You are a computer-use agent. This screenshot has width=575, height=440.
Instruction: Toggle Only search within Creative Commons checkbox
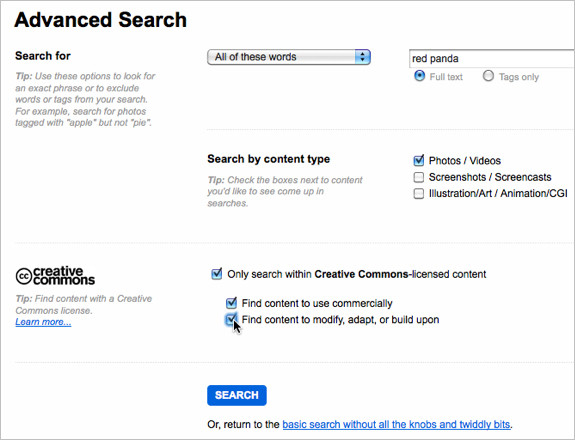tap(217, 274)
